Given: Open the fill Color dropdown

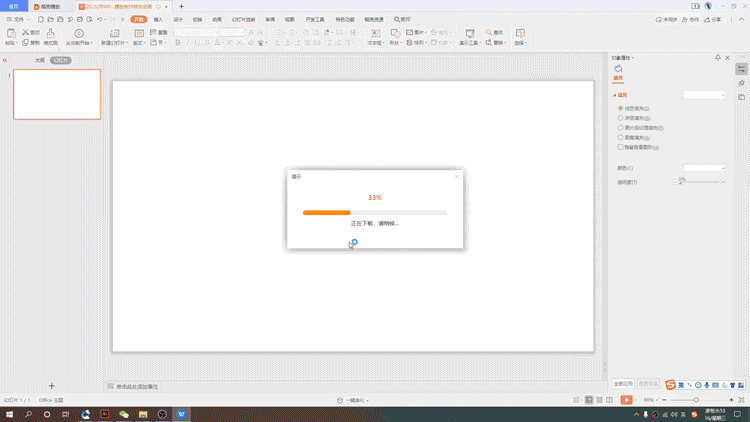Looking at the screenshot, I should pos(704,168).
